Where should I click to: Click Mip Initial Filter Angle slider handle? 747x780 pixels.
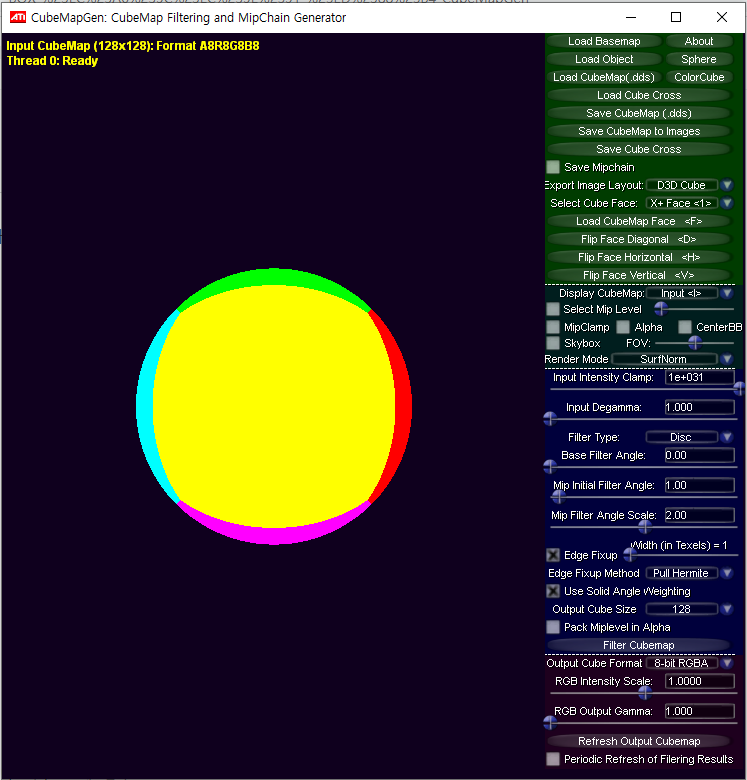click(559, 496)
